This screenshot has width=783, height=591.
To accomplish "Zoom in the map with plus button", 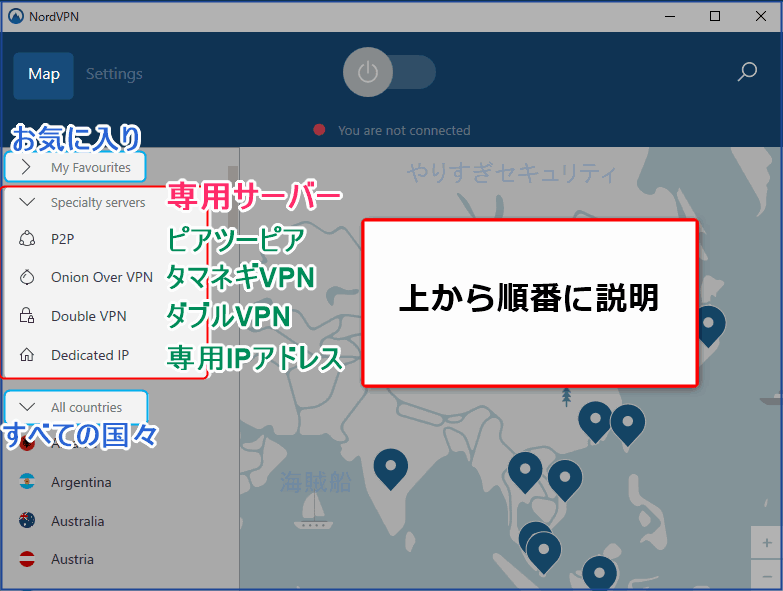I will click(767, 543).
